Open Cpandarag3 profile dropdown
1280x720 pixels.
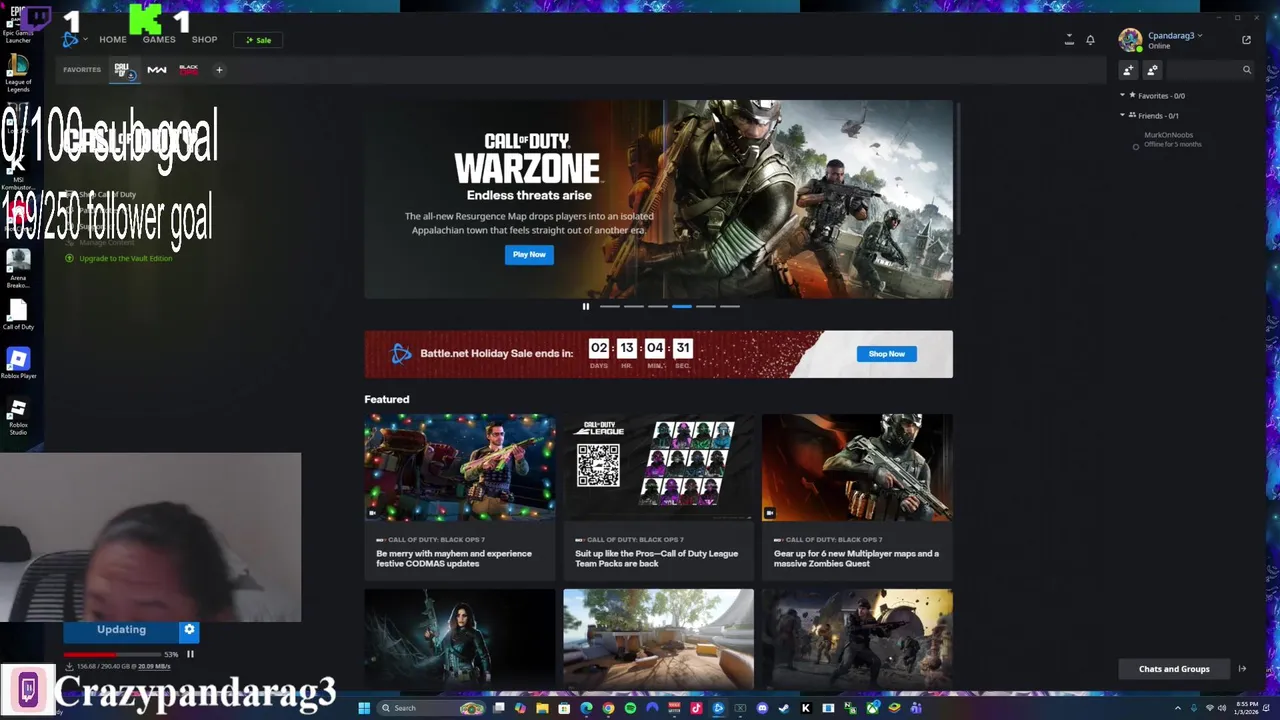1175,36
